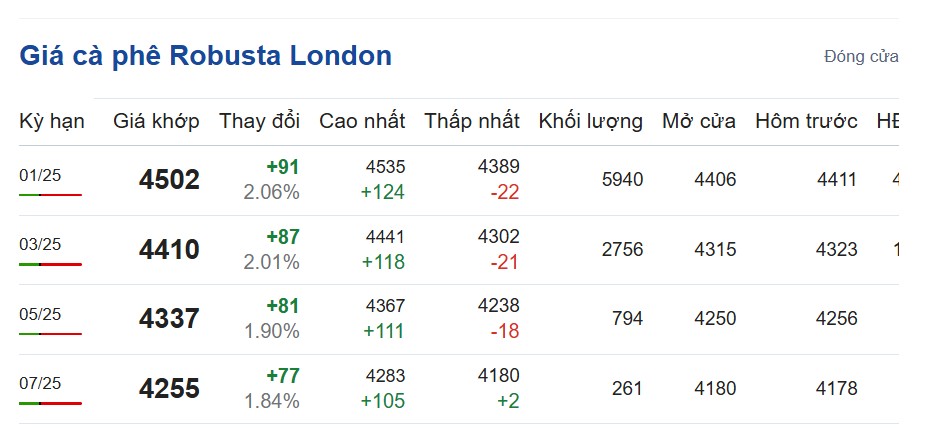Sort by the Kỳ hạn column header
The height and width of the screenshot is (433, 950).
[52, 121]
